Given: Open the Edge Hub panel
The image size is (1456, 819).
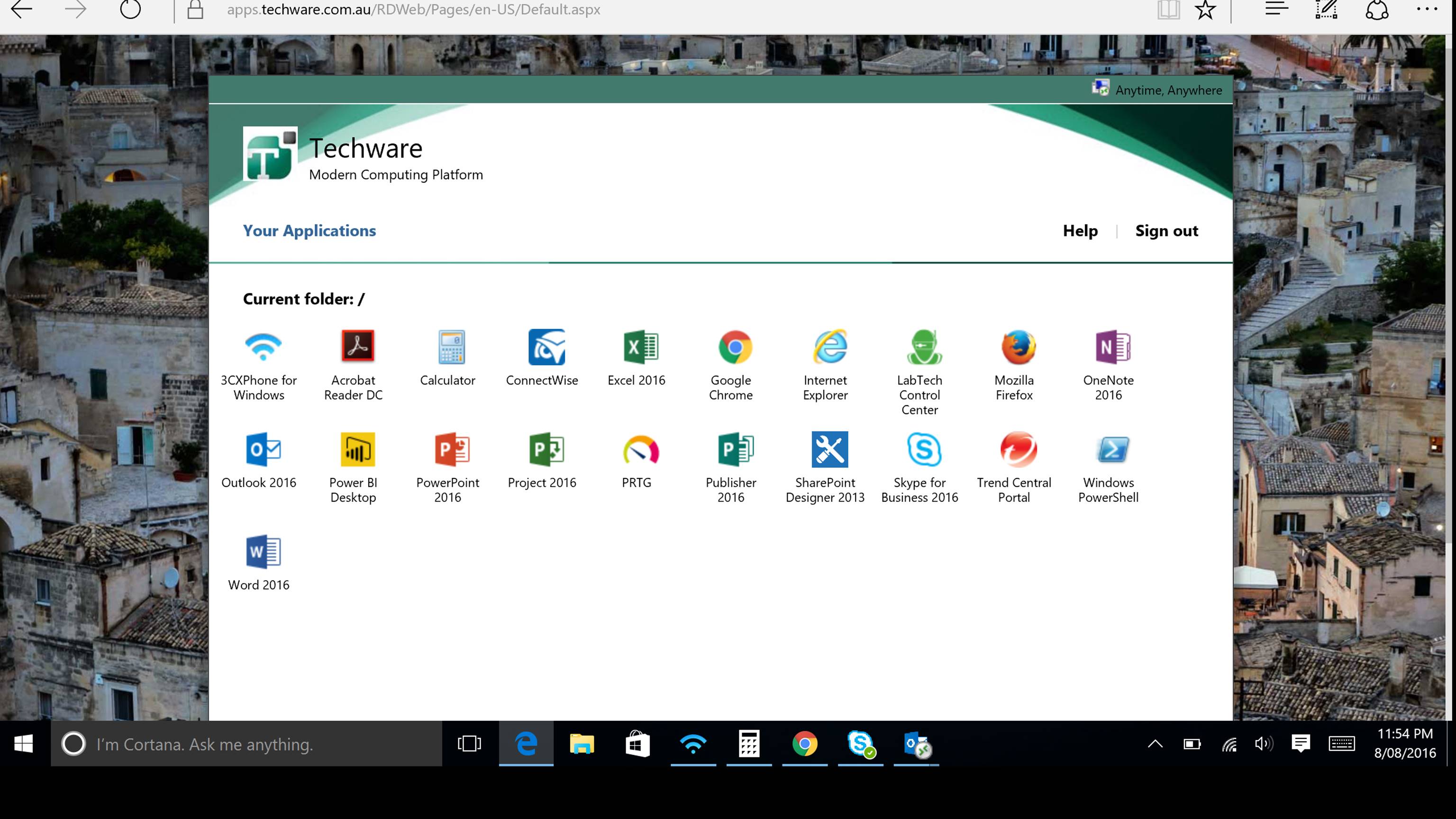Looking at the screenshot, I should click(x=1276, y=8).
